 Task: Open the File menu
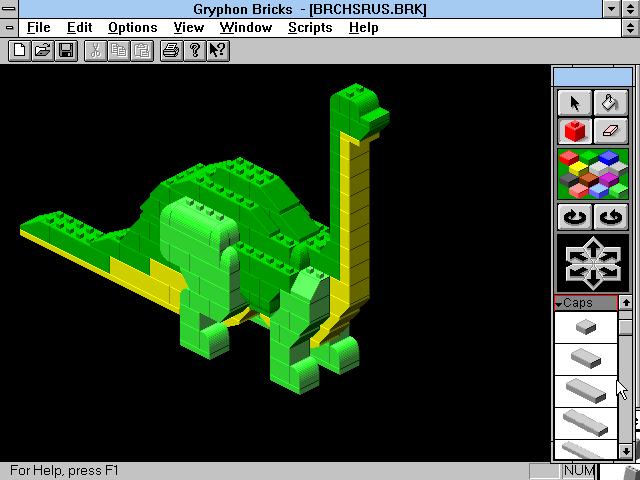(38, 28)
